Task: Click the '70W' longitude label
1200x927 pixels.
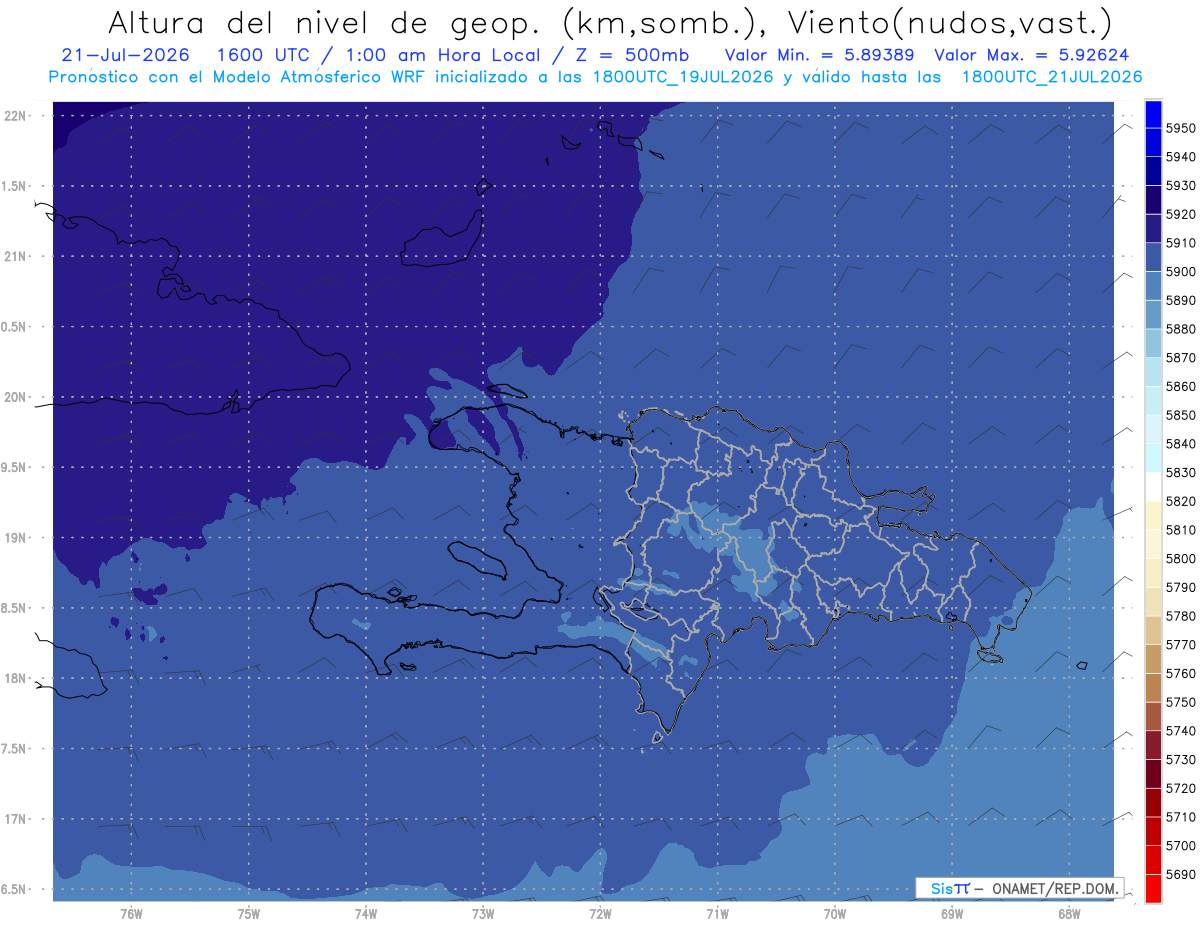Action: 835,914
